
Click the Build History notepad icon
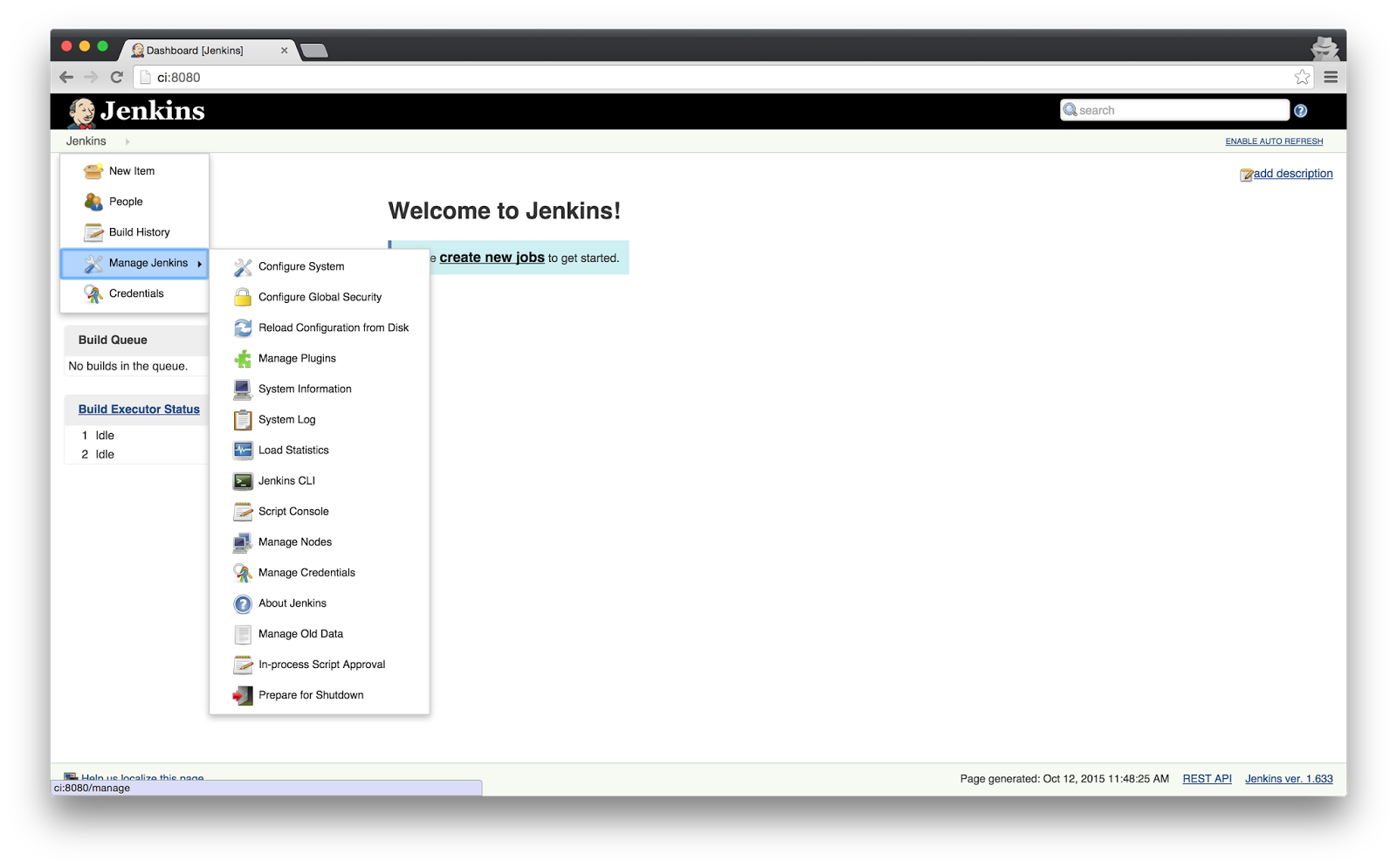coord(93,232)
